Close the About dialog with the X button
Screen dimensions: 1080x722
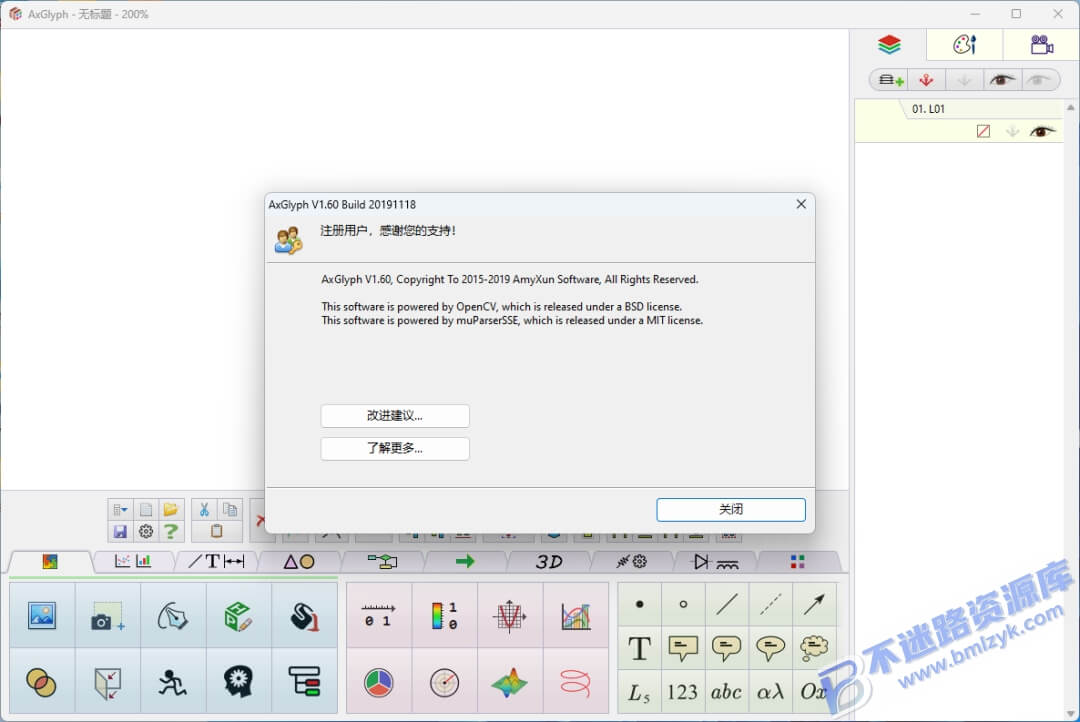click(801, 204)
